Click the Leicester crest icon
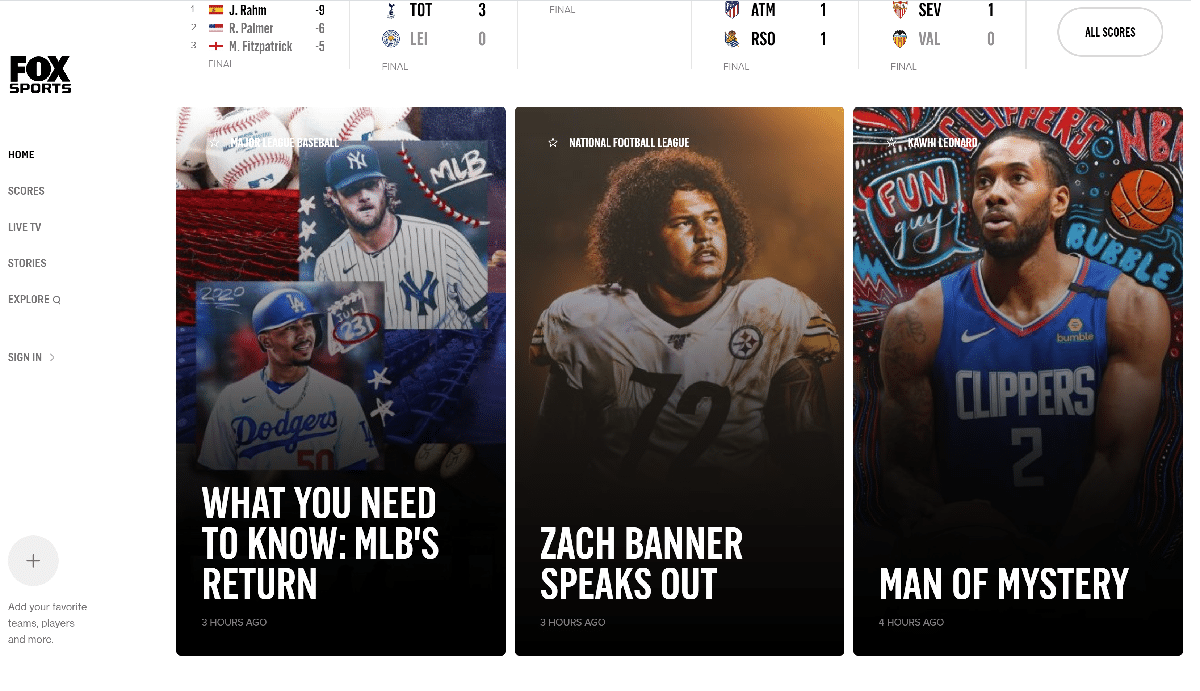1200x691 pixels. [391, 39]
